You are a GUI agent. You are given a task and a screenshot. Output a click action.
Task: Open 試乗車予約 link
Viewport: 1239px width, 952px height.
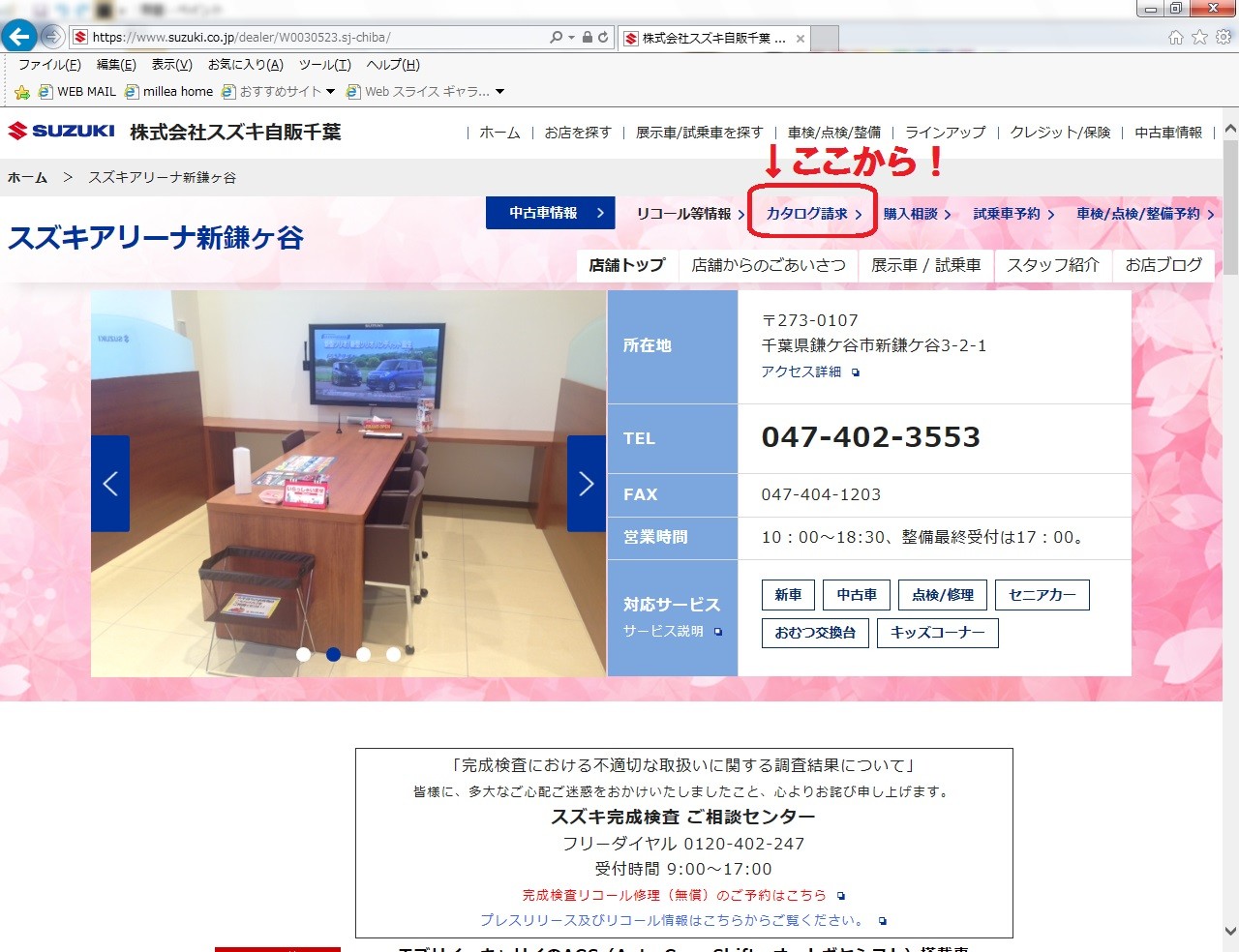click(1013, 214)
